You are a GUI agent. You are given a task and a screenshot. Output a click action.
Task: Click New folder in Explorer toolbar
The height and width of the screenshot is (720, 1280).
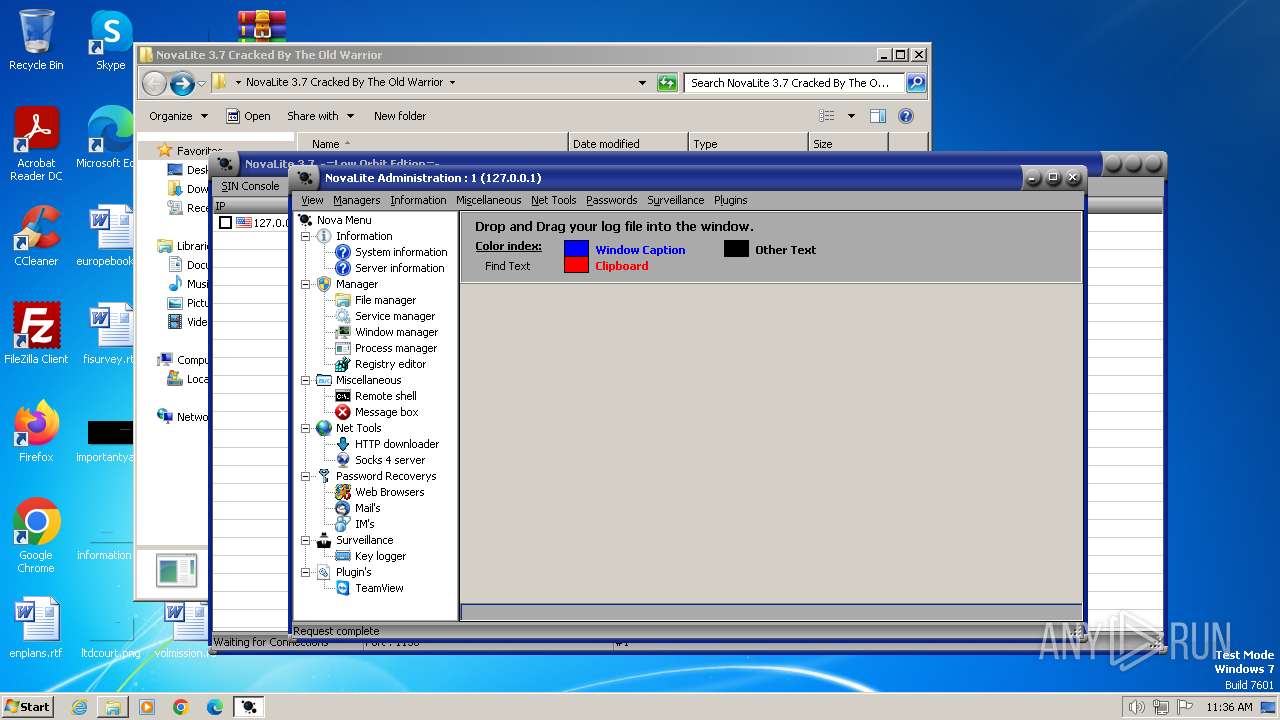coord(400,116)
